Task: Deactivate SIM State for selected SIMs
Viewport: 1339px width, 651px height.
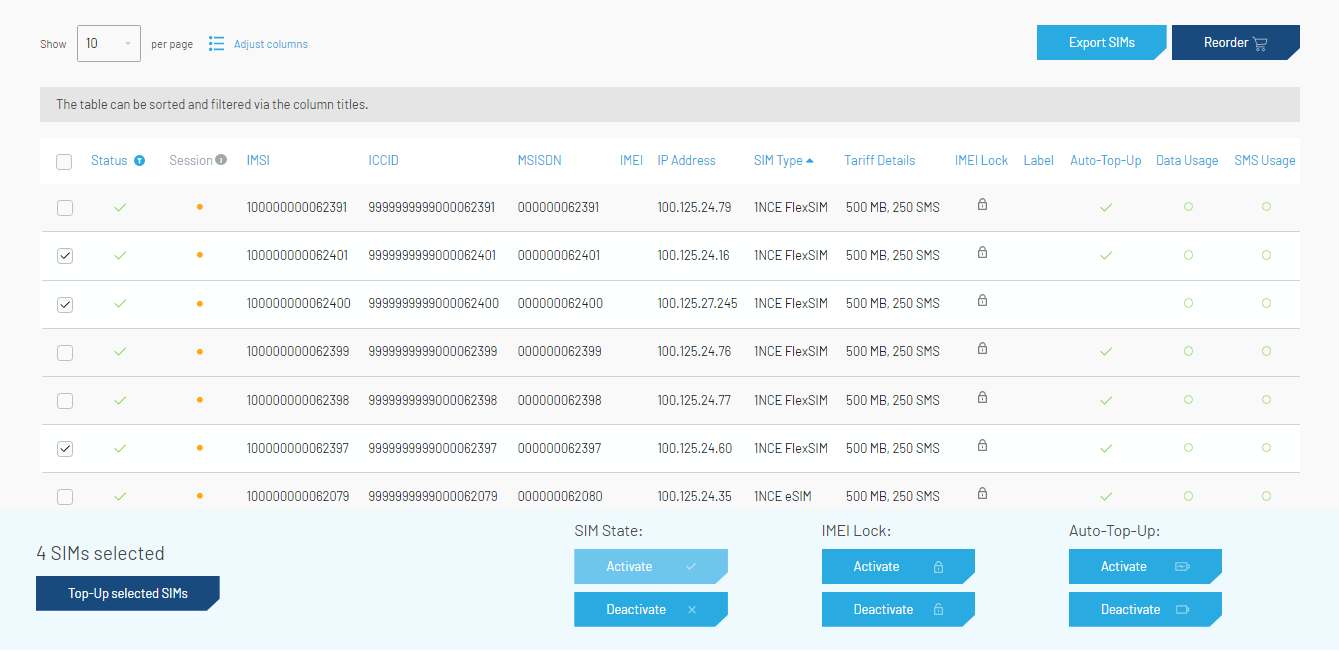Action: [650, 610]
